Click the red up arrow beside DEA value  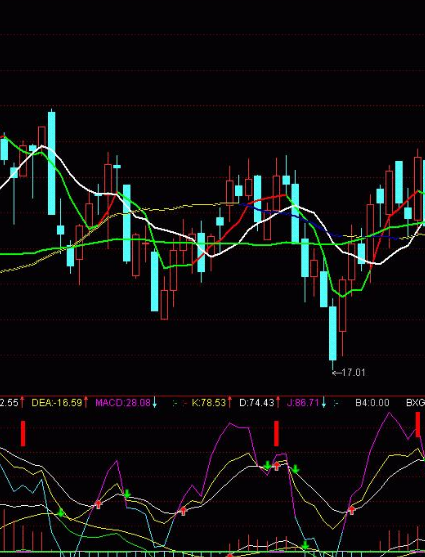86,403
